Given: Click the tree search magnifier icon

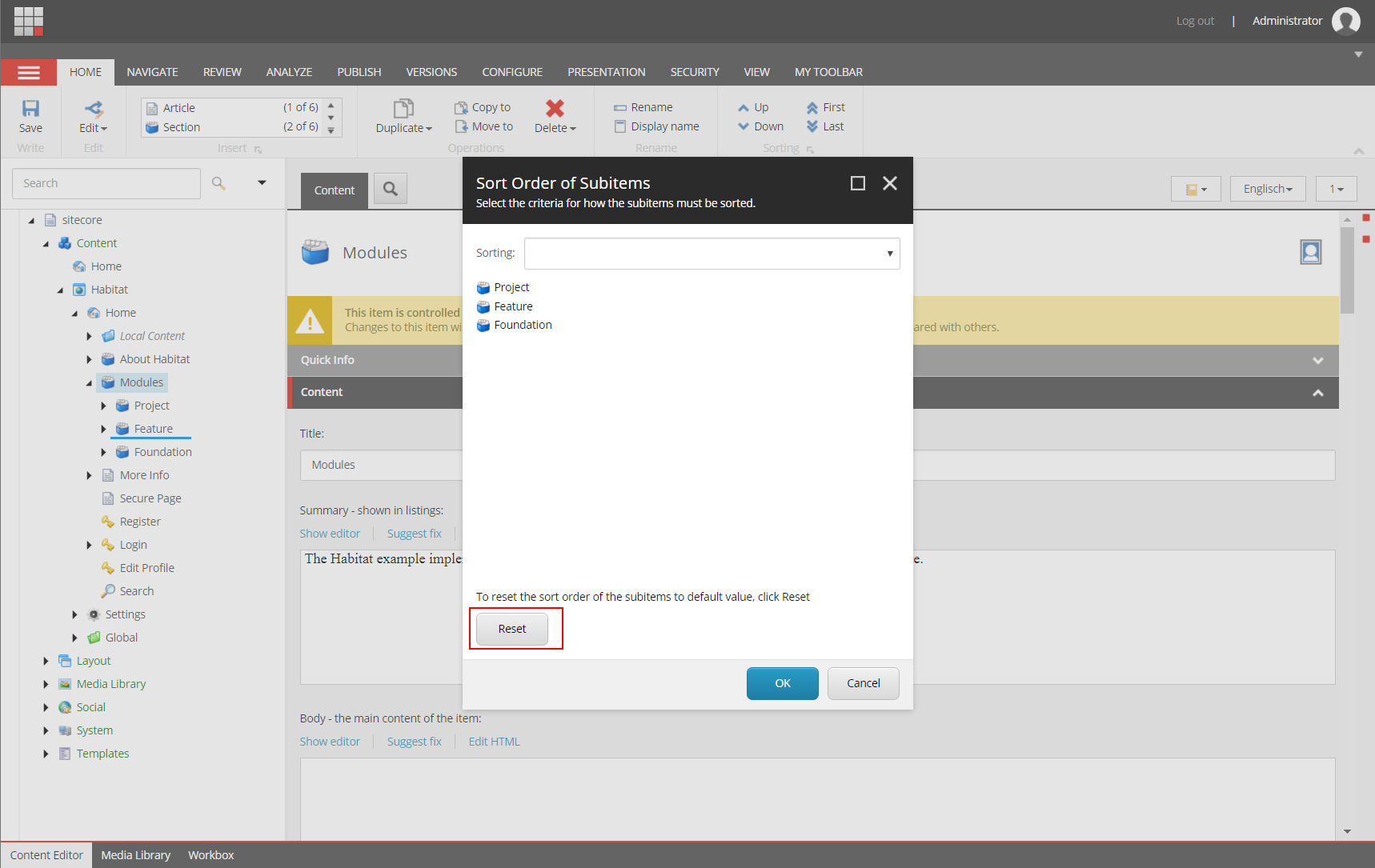Looking at the screenshot, I should (x=218, y=183).
